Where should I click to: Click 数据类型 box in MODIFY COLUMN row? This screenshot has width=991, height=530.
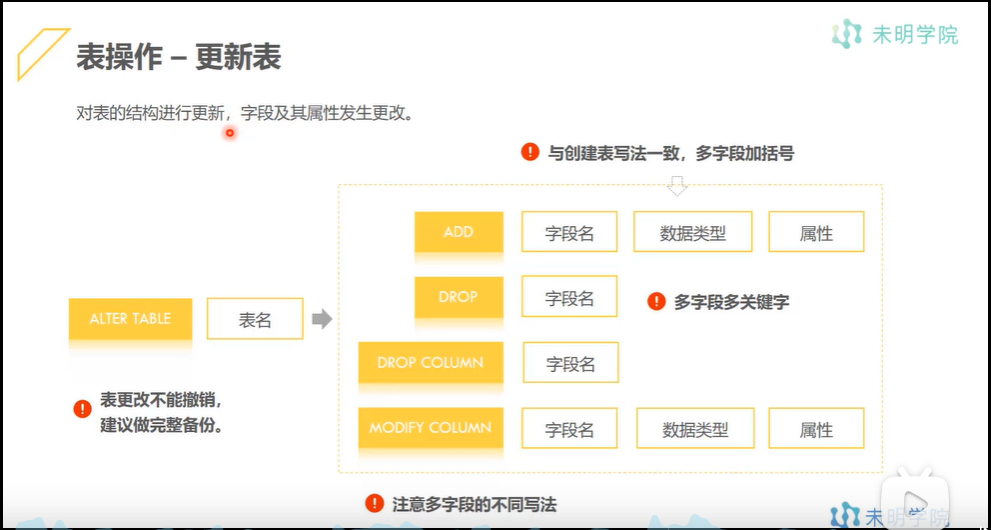pyautogui.click(x=695, y=428)
